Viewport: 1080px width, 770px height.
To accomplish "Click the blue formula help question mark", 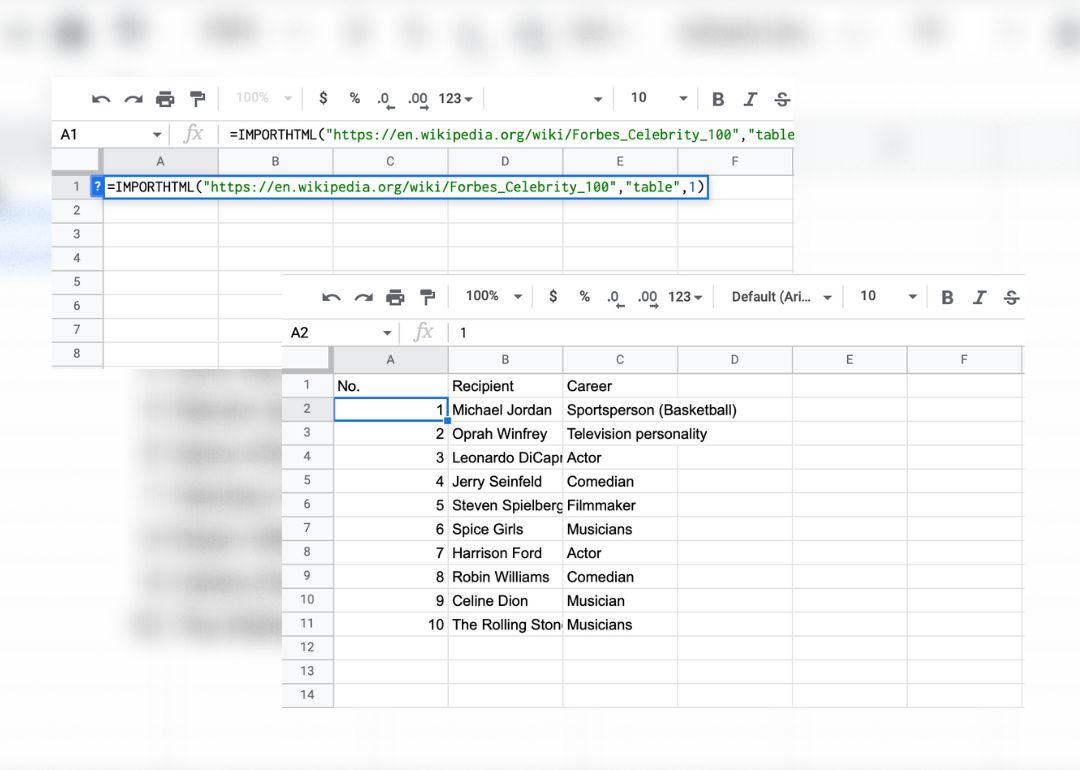I will [x=97, y=187].
